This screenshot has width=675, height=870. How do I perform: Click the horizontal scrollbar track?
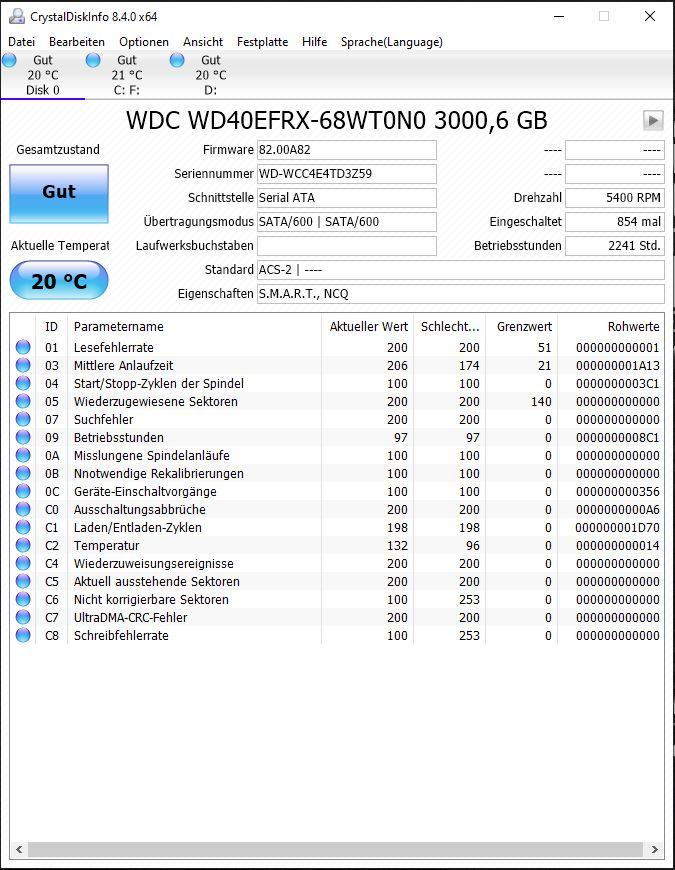pyautogui.click(x=336, y=849)
